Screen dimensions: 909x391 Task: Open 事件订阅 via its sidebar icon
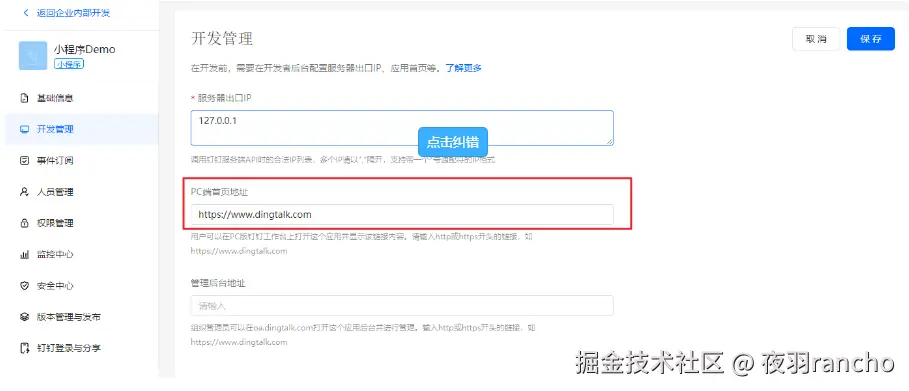click(x=24, y=160)
